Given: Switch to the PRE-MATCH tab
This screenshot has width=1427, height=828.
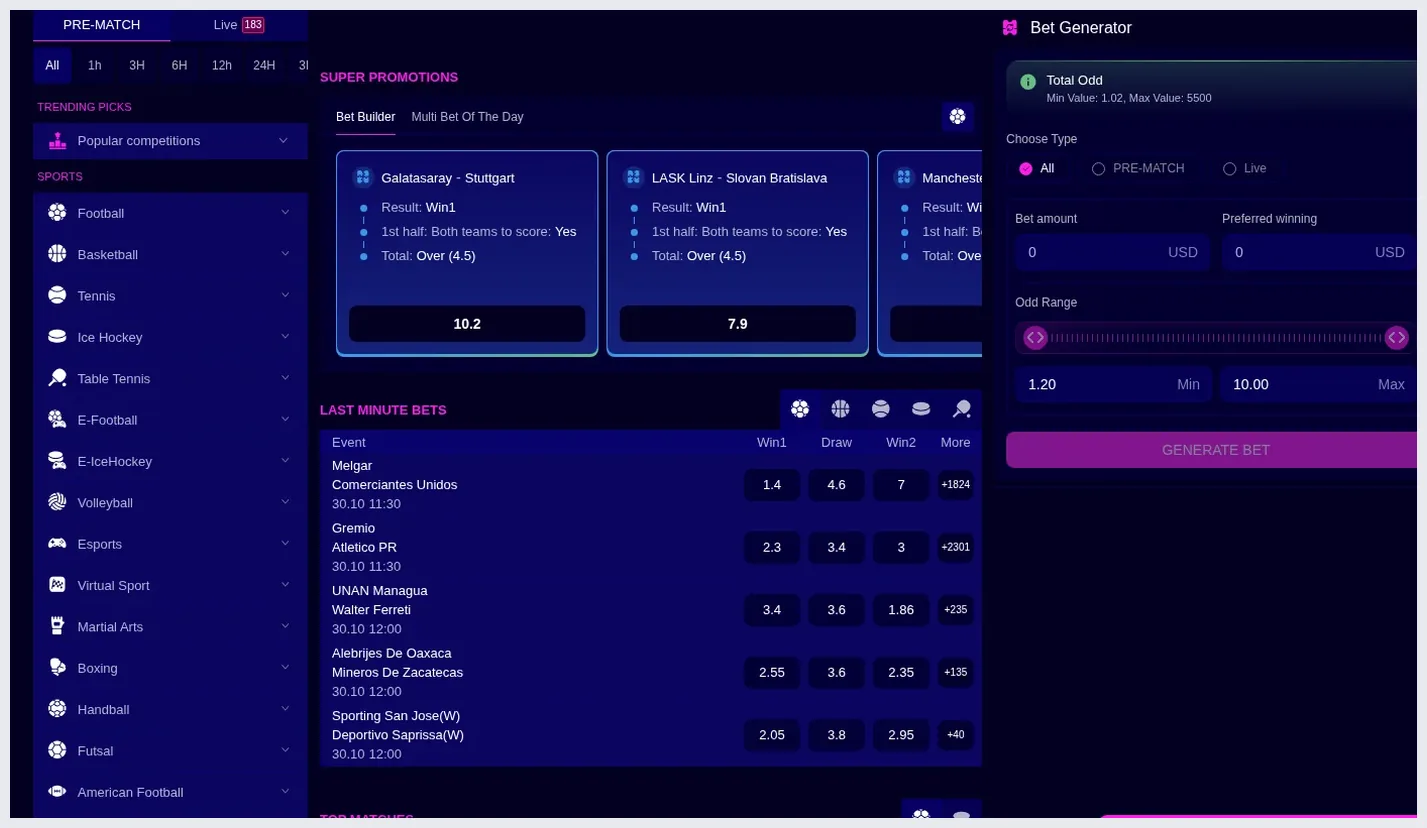Looking at the screenshot, I should point(102,25).
